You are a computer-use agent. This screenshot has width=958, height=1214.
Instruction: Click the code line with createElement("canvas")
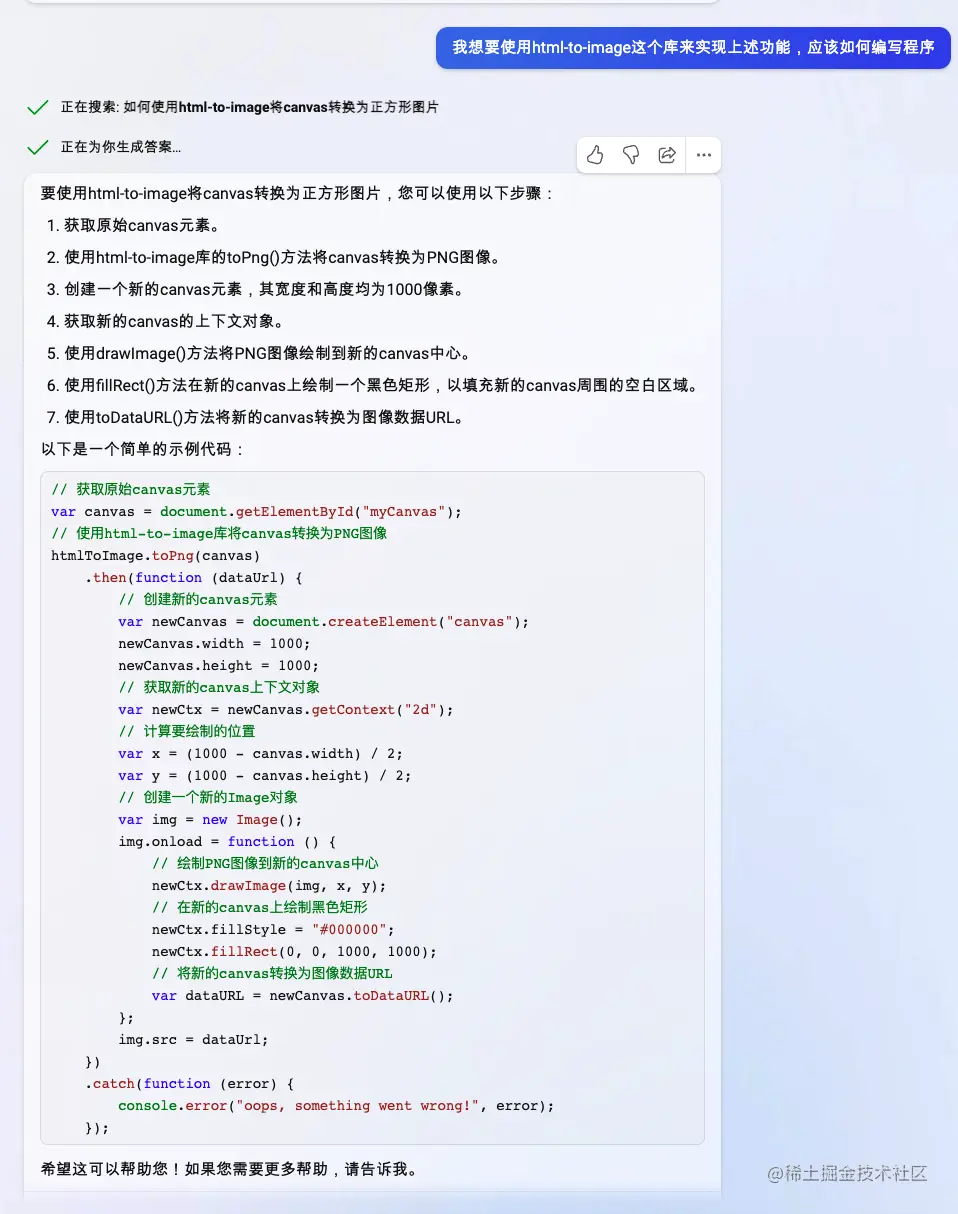tap(324, 621)
